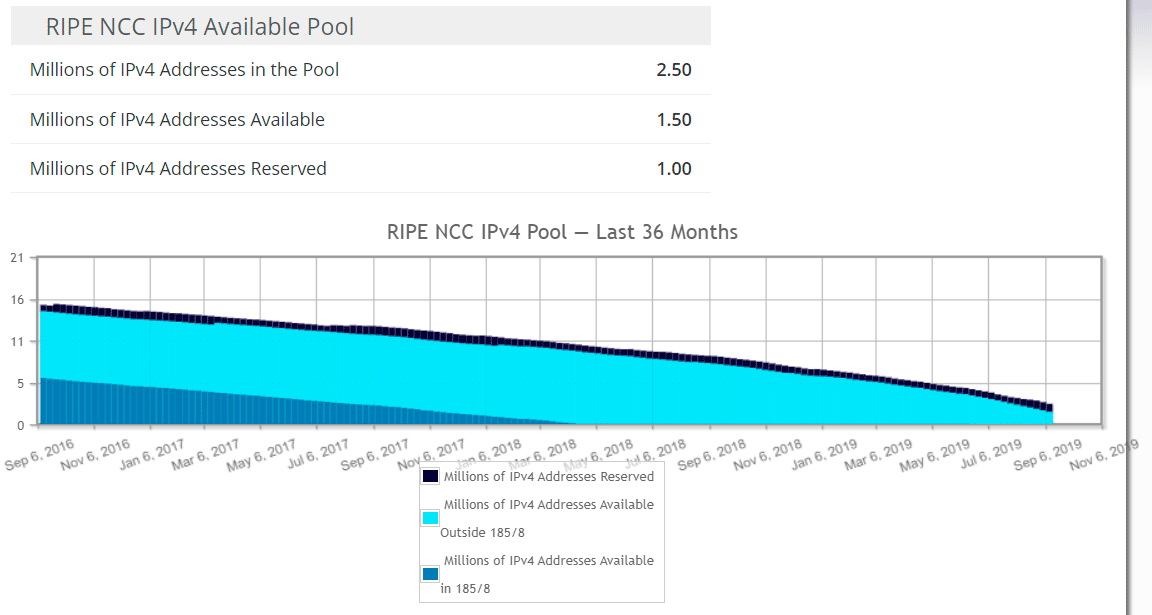
Task: Toggle the Available in 185/8 legend label
Action: pyautogui.click(x=548, y=561)
